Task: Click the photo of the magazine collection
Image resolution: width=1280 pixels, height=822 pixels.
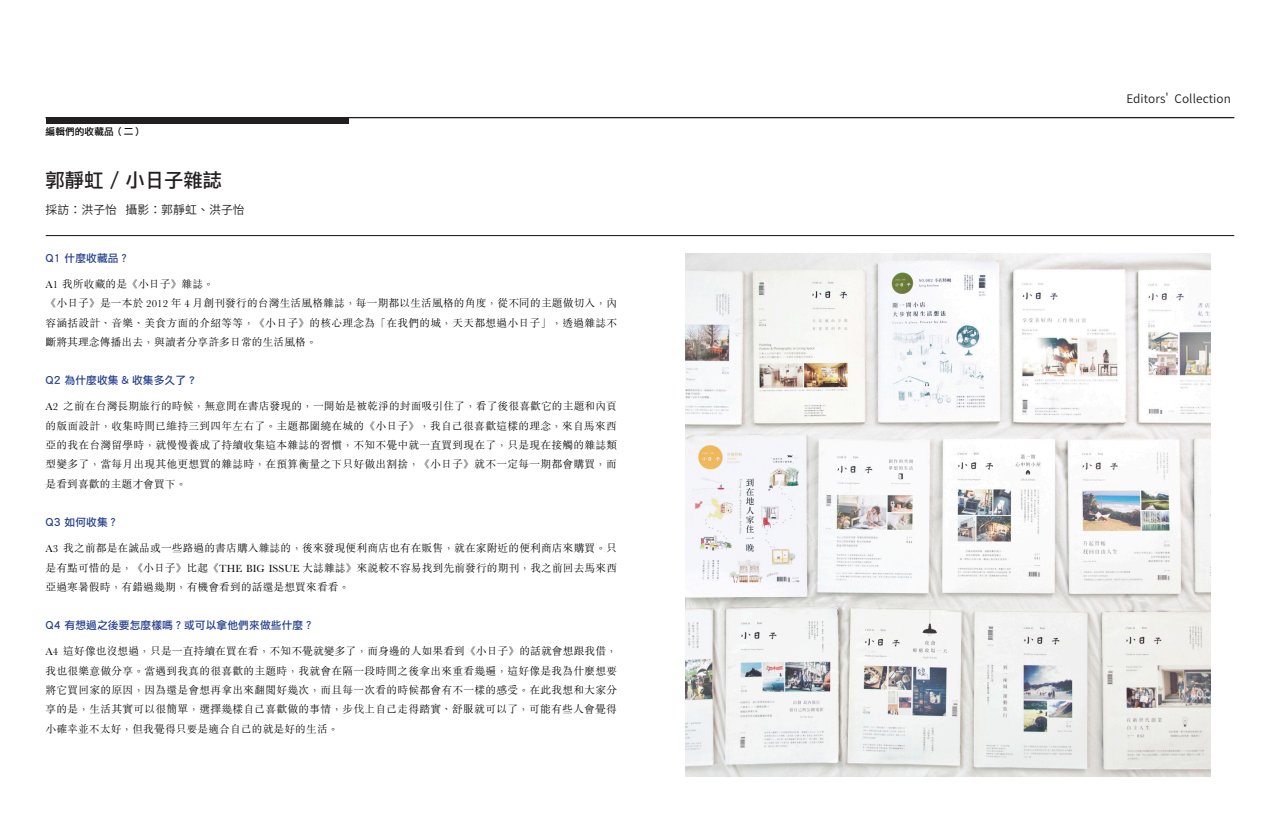Action: (x=947, y=515)
